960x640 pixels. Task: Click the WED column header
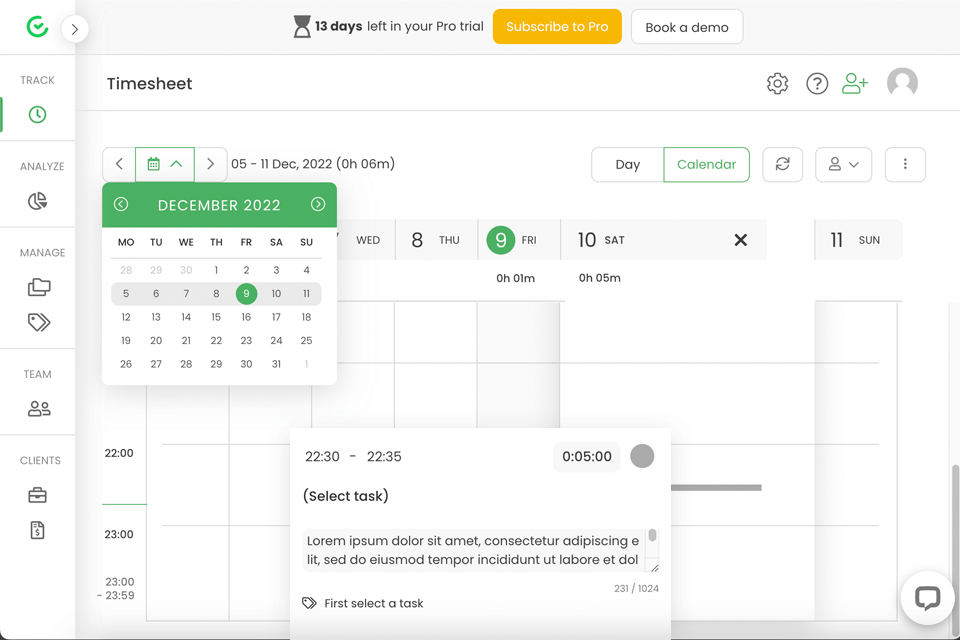[x=367, y=240]
